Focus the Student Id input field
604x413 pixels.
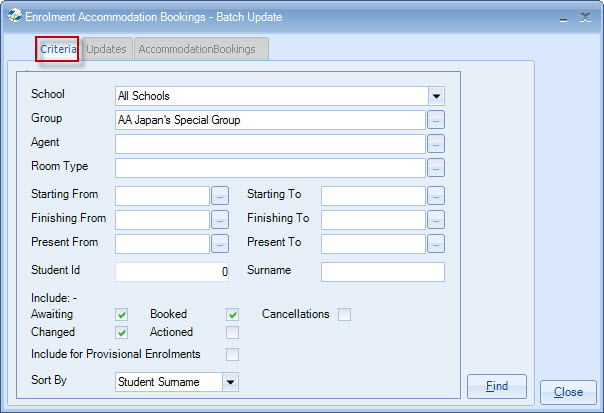(x=173, y=271)
